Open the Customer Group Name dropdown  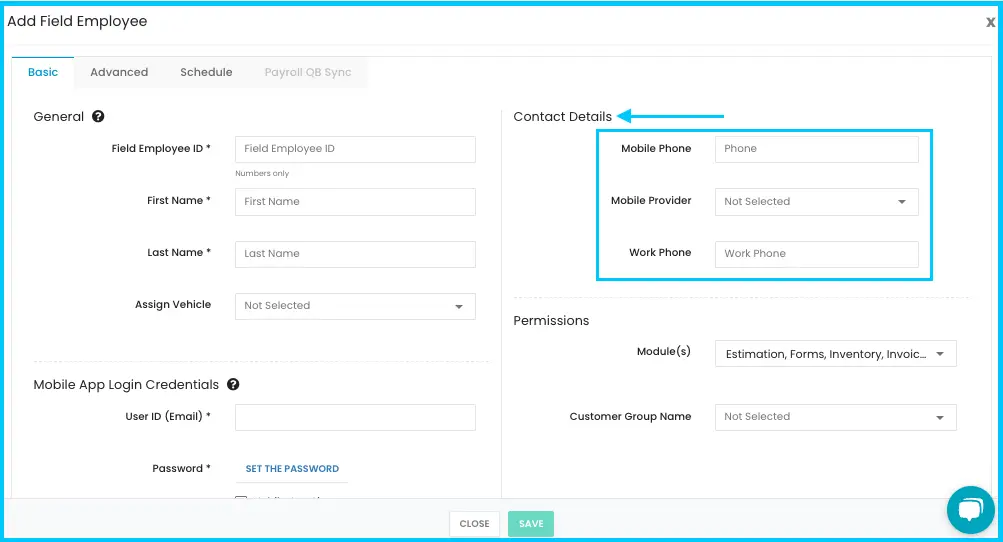[835, 417]
